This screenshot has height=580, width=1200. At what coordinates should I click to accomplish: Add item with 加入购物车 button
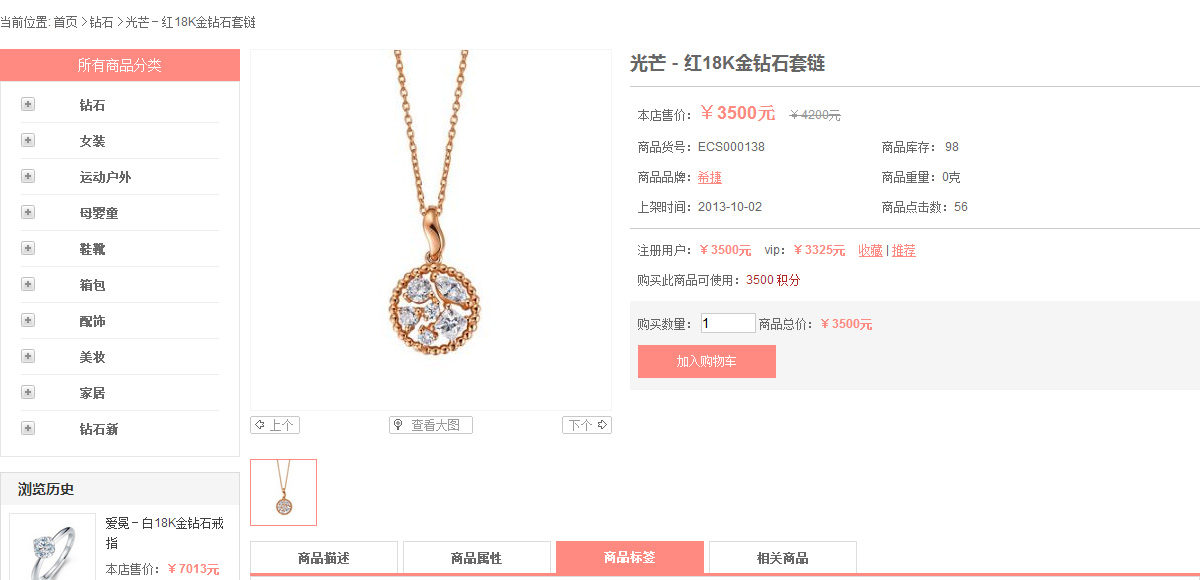[707, 361]
